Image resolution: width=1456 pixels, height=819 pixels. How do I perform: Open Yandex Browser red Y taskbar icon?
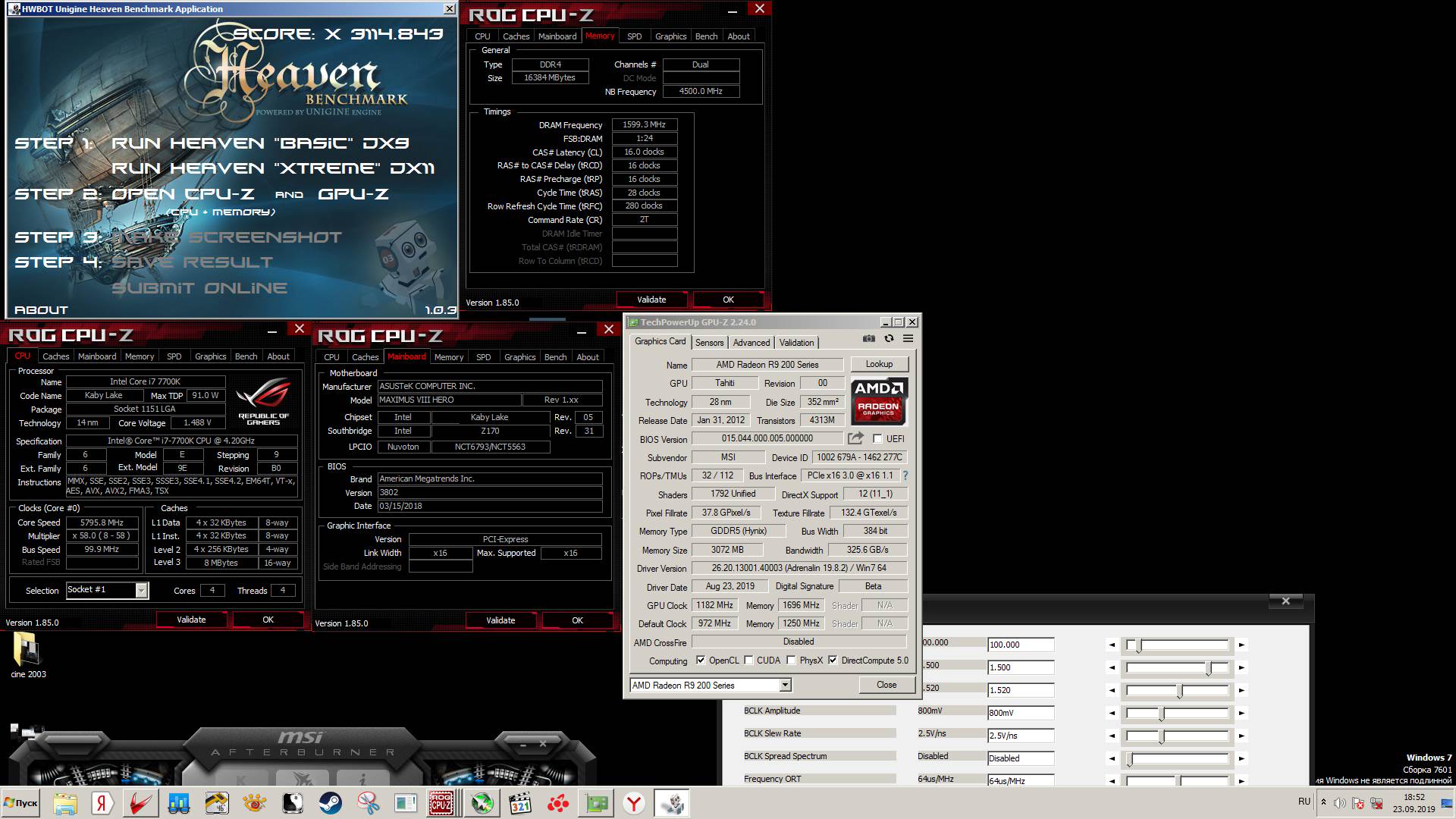(634, 803)
